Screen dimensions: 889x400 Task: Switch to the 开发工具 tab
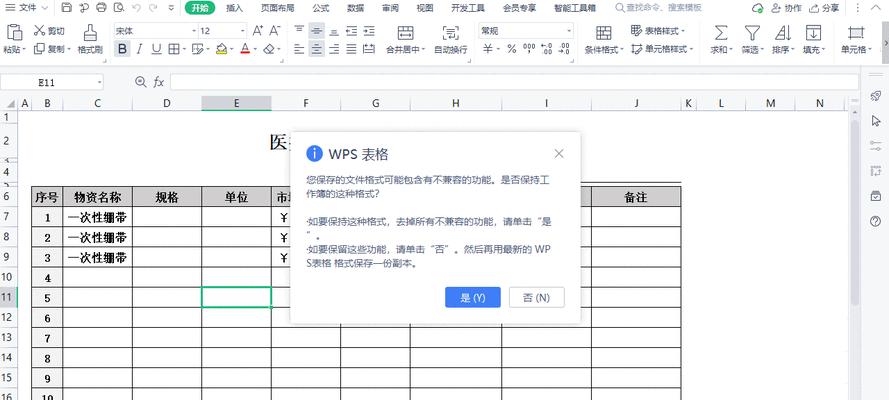468,8
